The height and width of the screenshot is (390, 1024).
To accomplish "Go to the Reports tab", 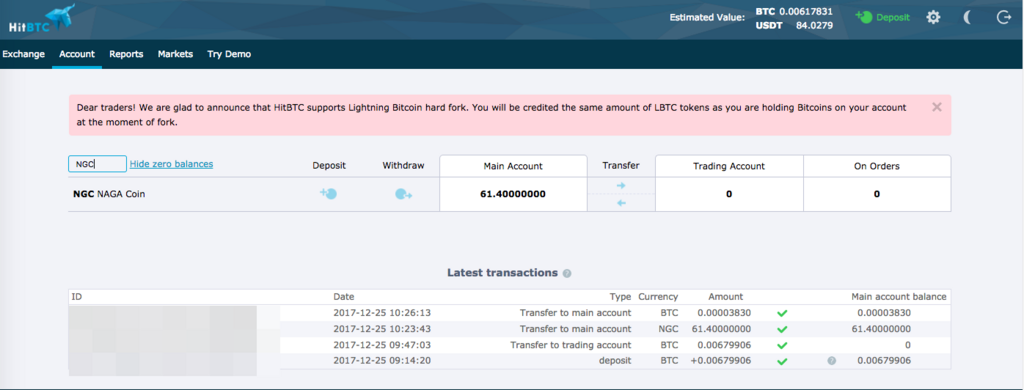I will click(x=126, y=54).
